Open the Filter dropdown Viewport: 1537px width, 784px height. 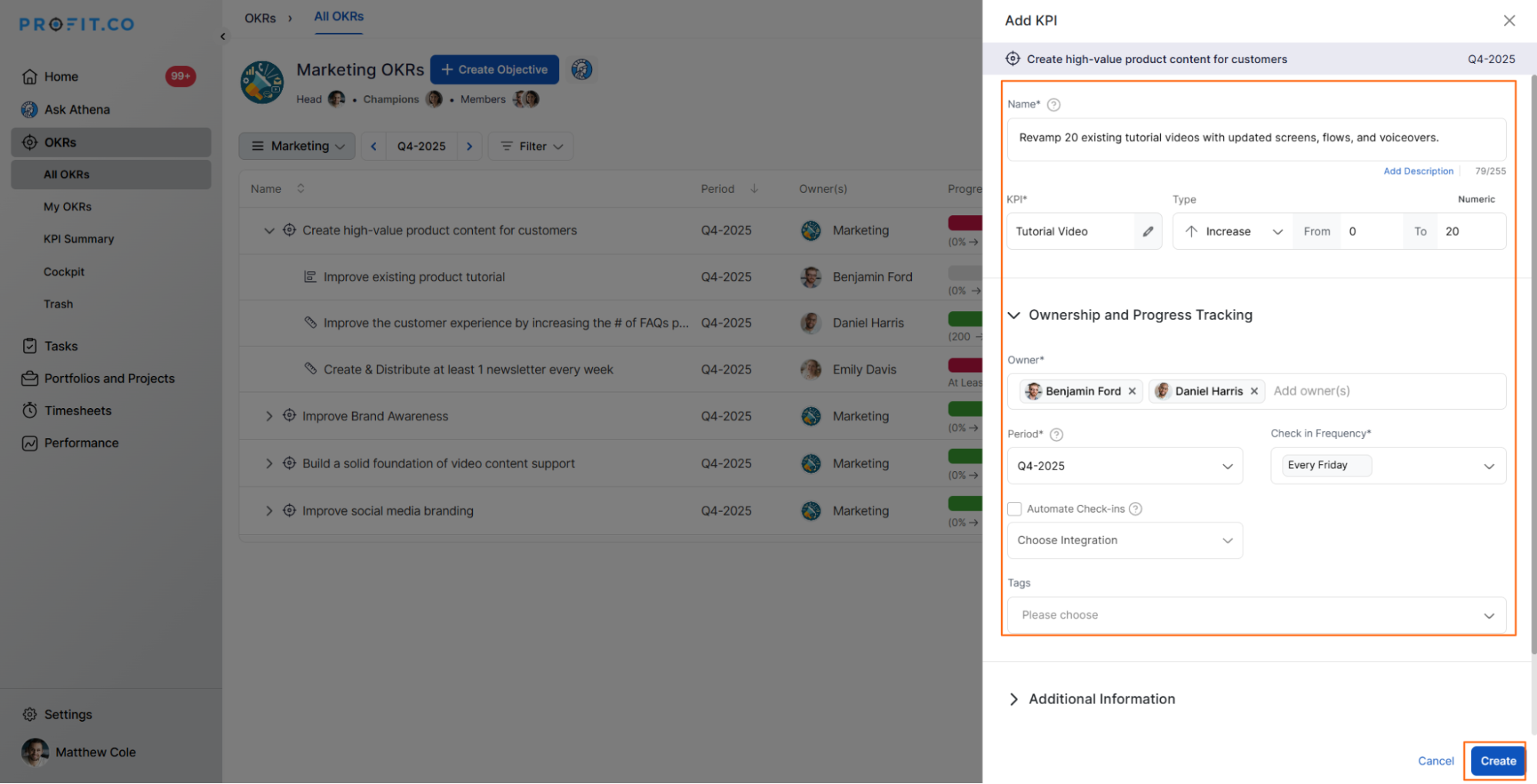(x=531, y=146)
